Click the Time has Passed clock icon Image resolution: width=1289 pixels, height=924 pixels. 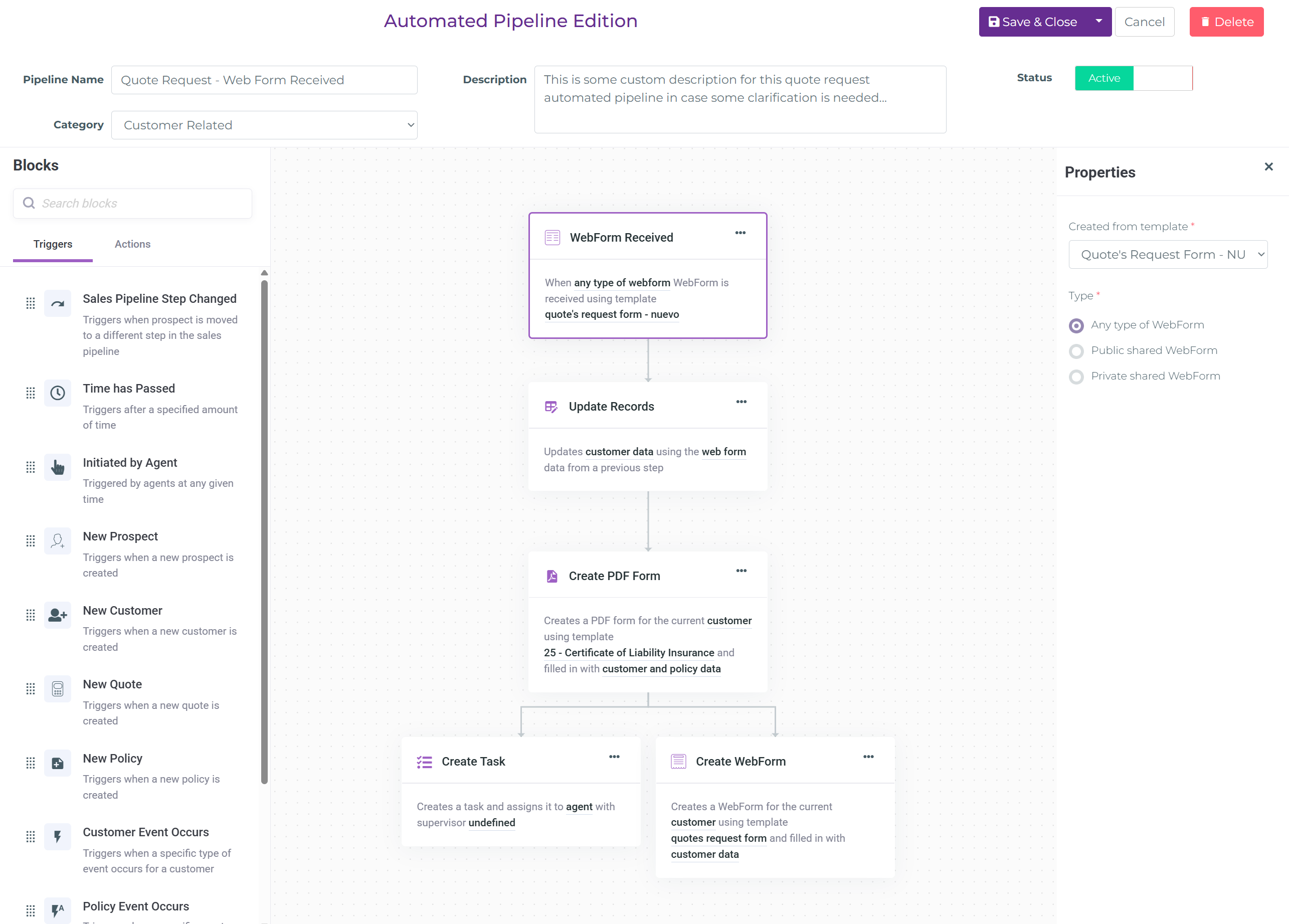click(57, 393)
